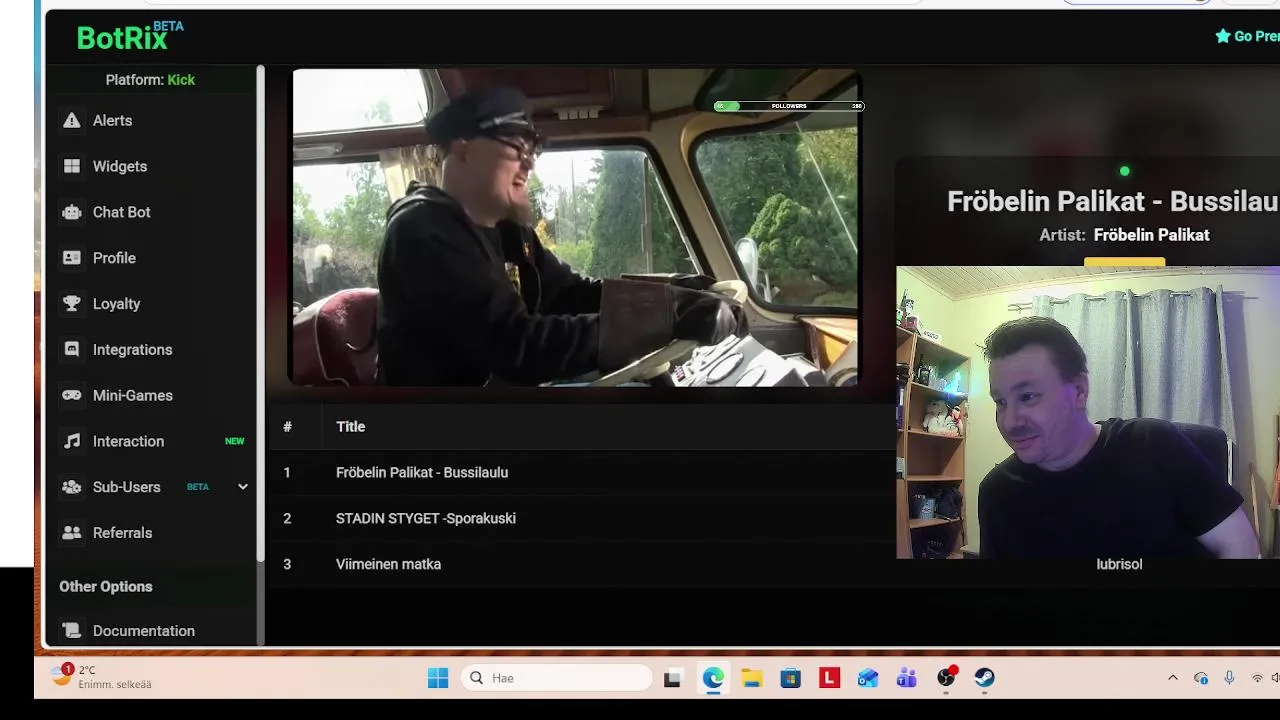Click the Go Premium button
1280x720 pixels.
click(1247, 36)
